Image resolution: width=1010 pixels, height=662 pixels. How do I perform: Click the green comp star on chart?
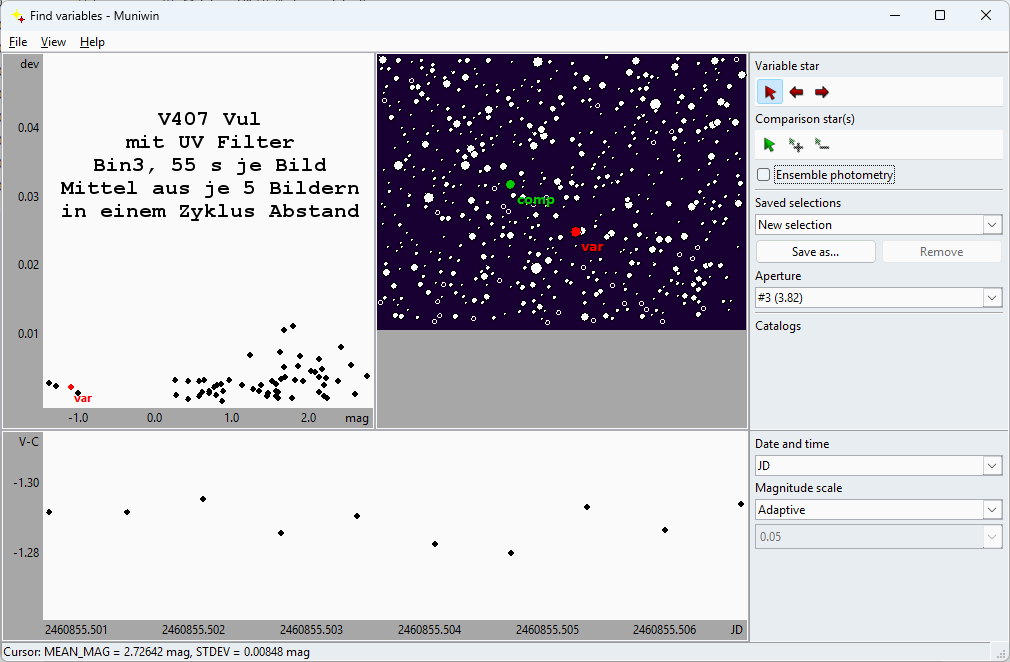coord(510,185)
